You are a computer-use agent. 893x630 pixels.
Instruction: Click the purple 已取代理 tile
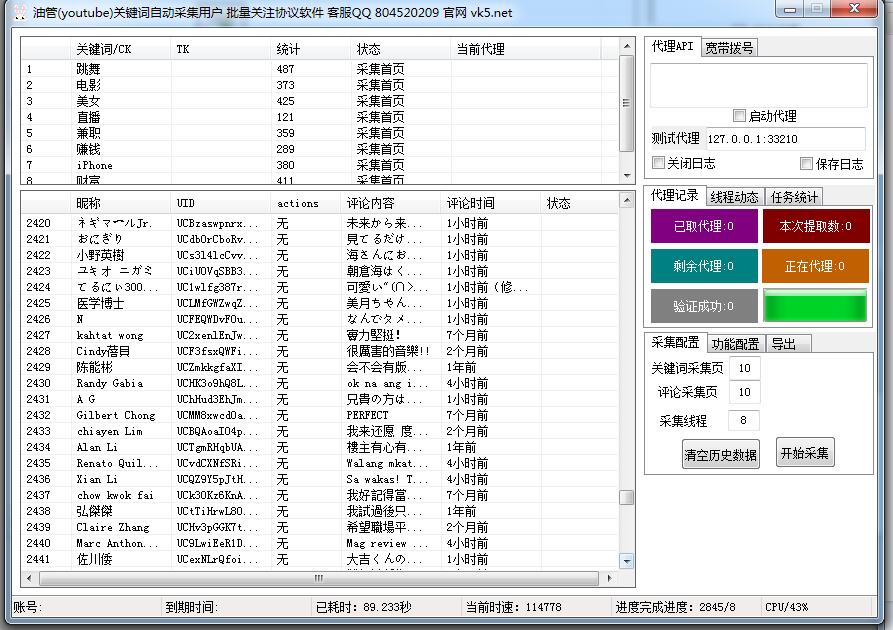click(704, 226)
